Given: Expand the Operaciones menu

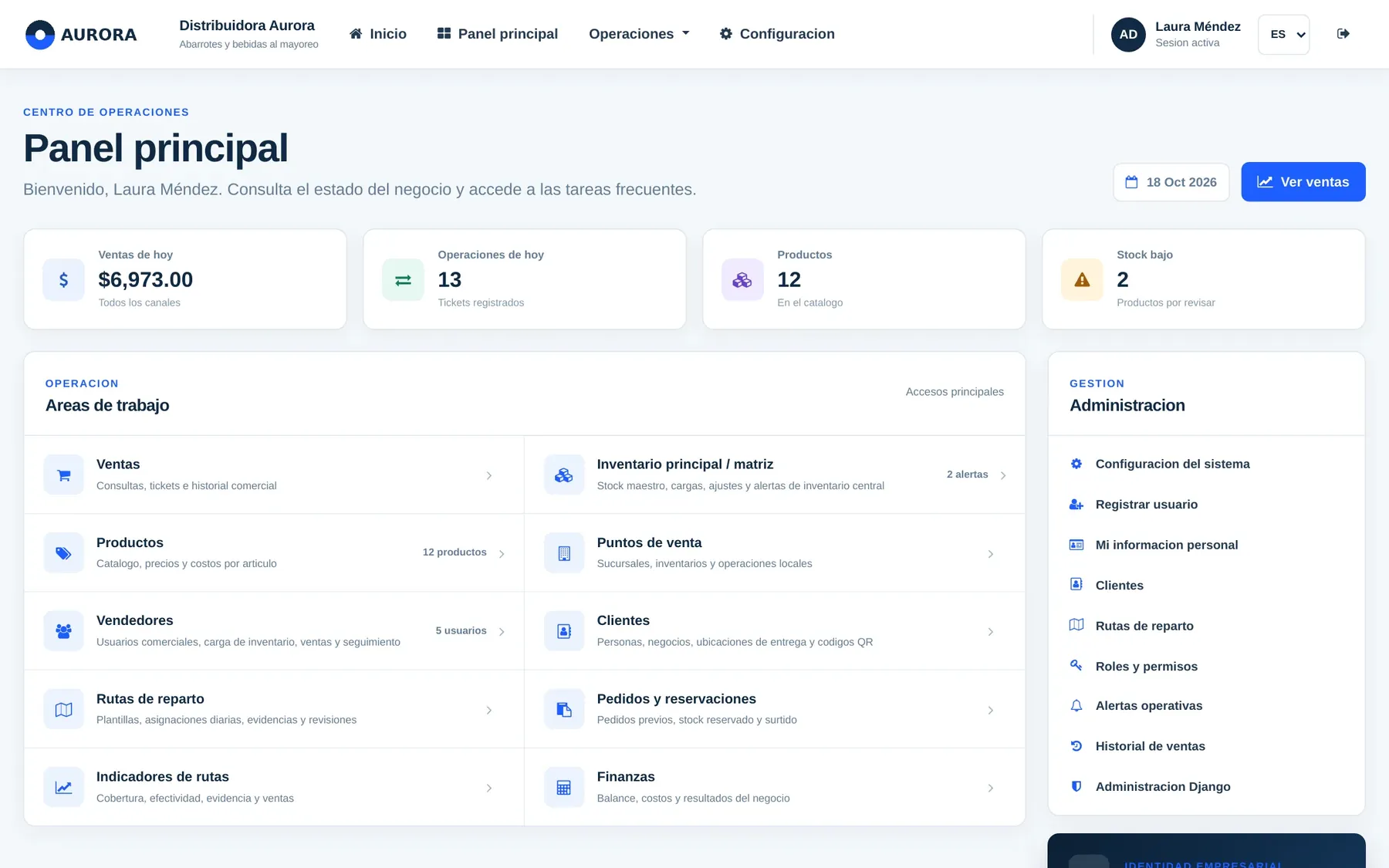Looking at the screenshot, I should click(x=639, y=34).
